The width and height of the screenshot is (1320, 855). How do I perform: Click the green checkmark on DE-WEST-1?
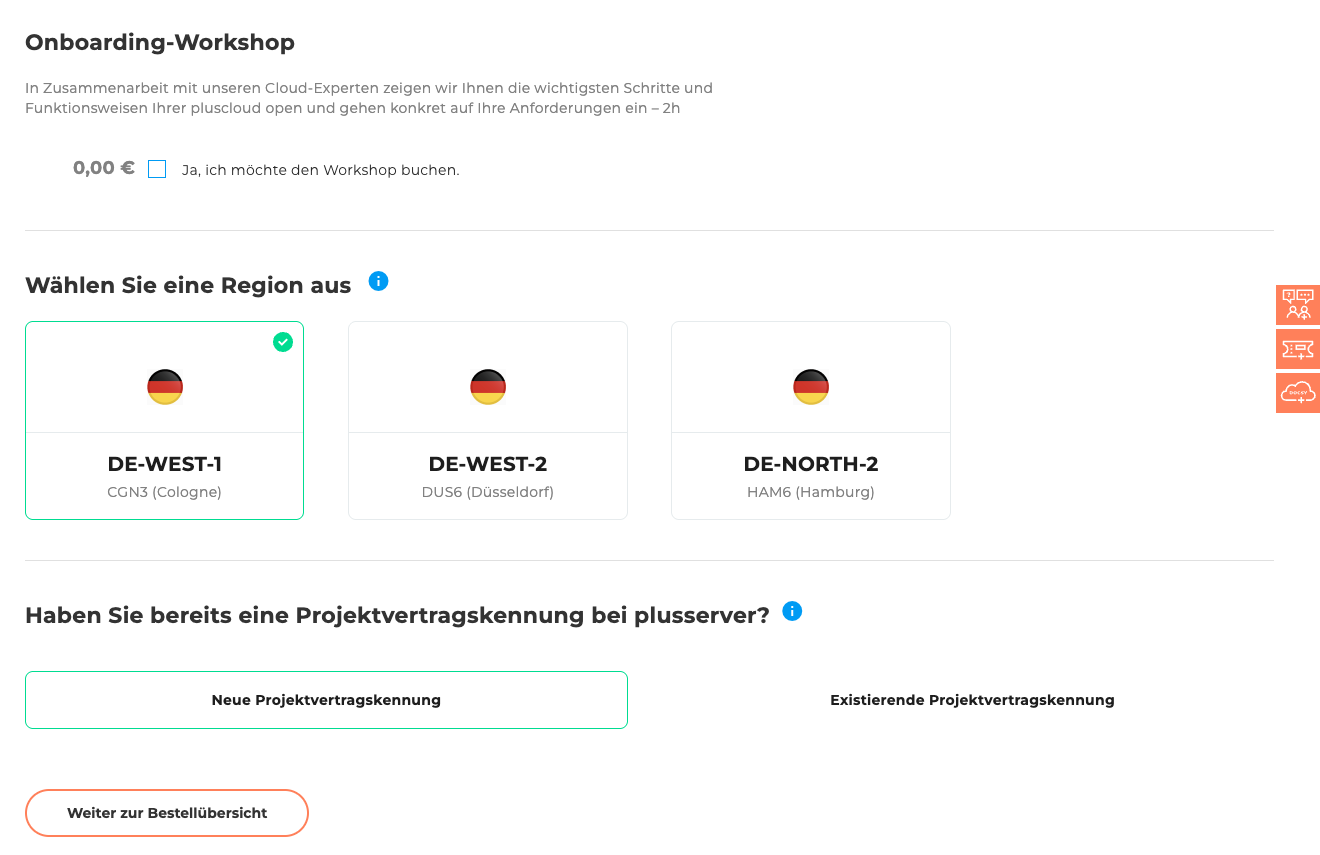283,342
